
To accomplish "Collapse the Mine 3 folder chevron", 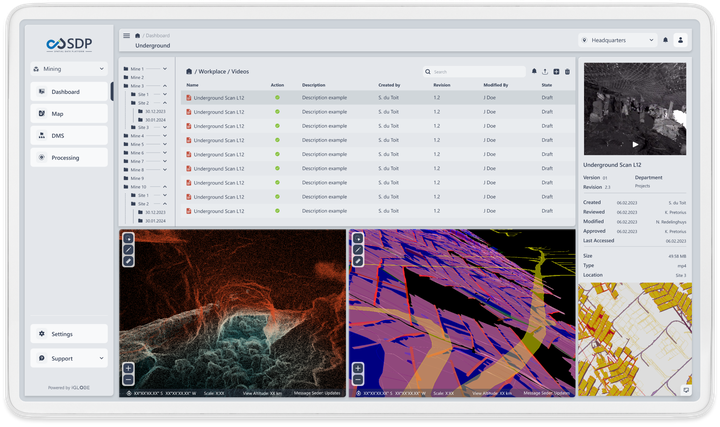I will (165, 86).
